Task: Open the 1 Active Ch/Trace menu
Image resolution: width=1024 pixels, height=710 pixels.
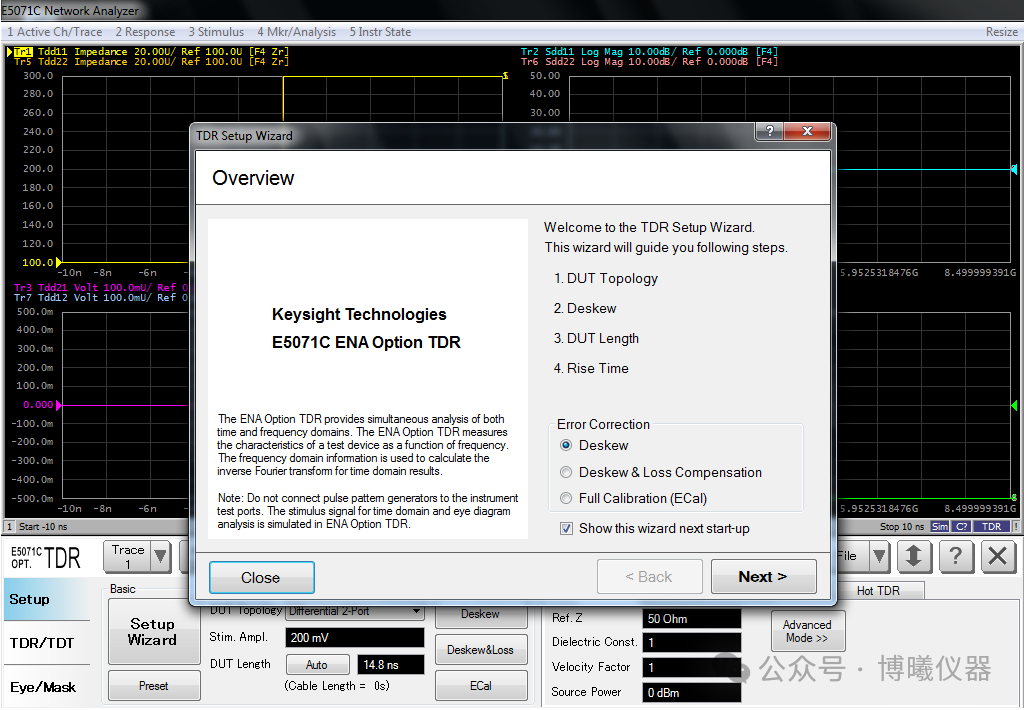Action: tap(55, 32)
